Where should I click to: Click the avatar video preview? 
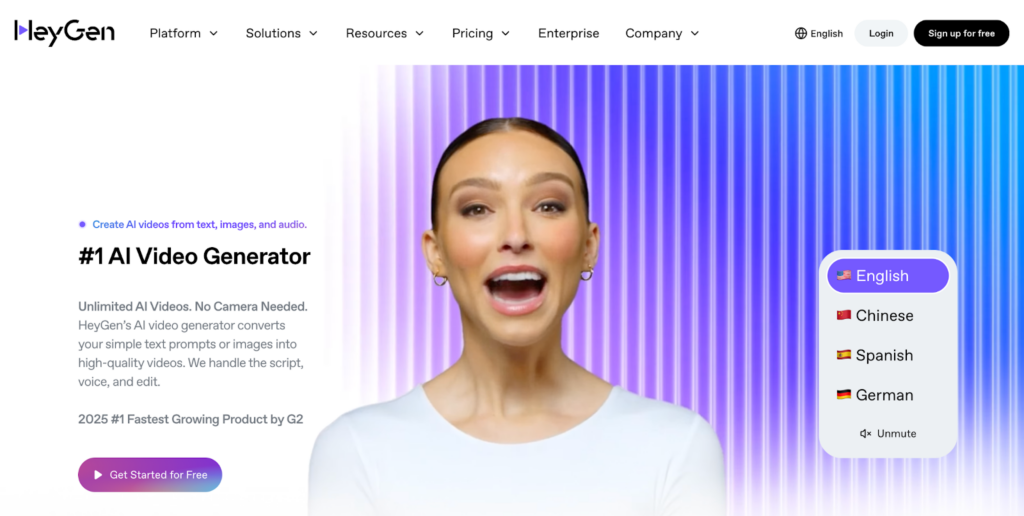point(516,314)
